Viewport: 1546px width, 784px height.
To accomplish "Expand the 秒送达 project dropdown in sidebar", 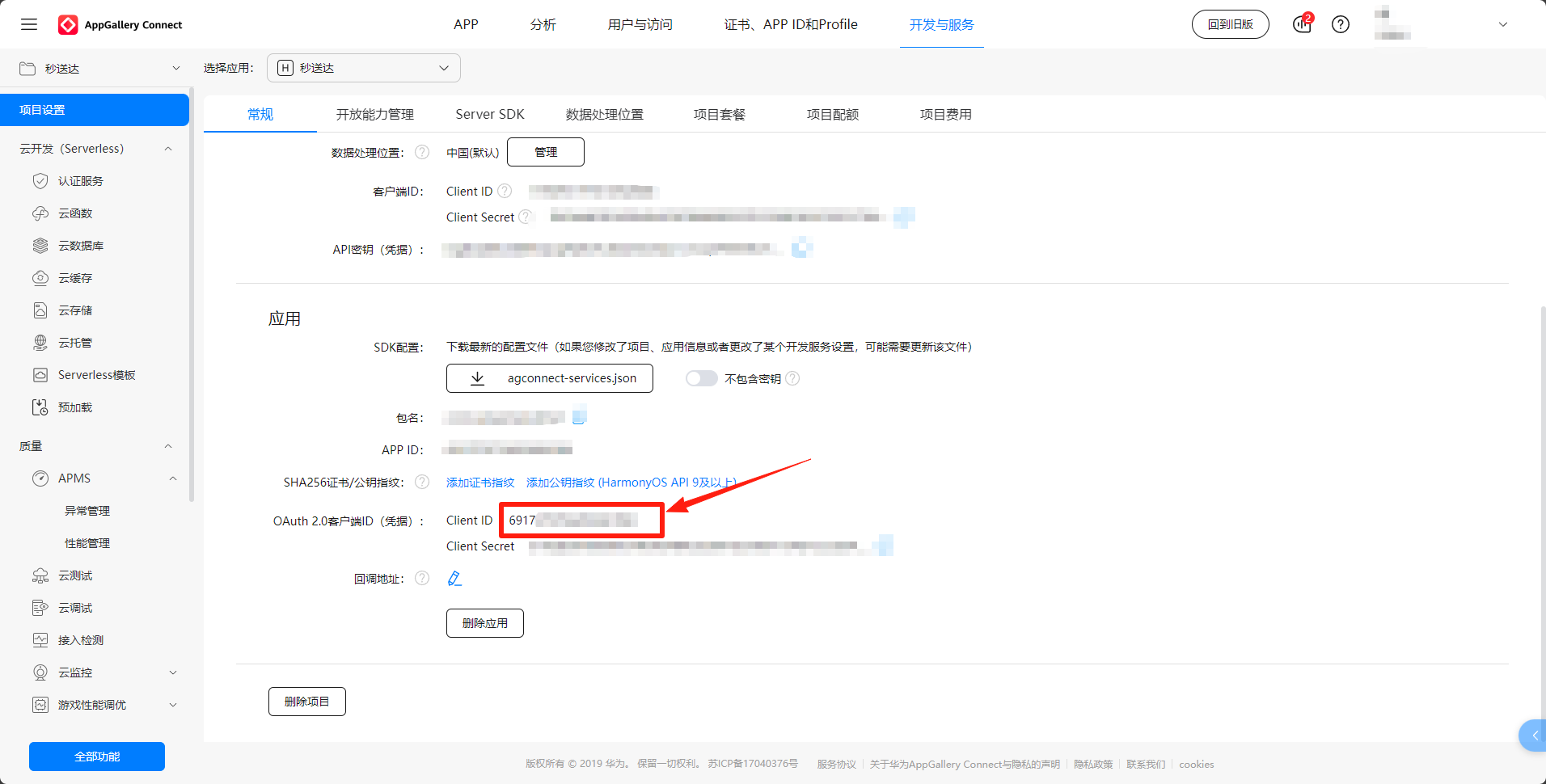I will [176, 68].
